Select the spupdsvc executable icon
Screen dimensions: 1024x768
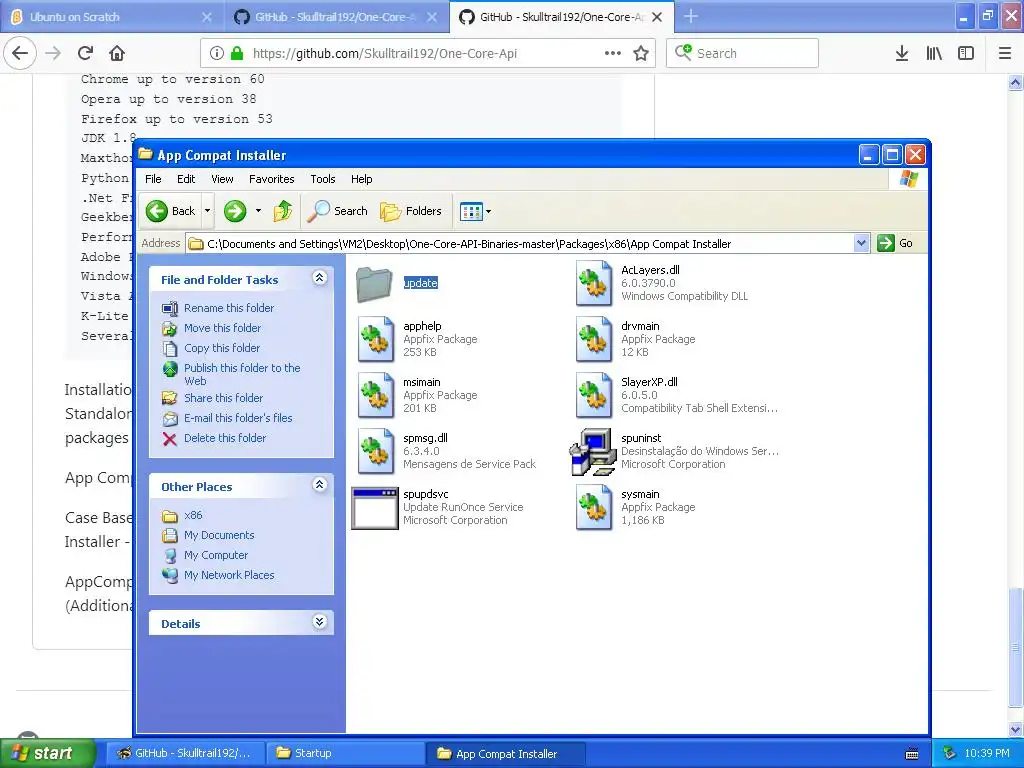[375, 507]
